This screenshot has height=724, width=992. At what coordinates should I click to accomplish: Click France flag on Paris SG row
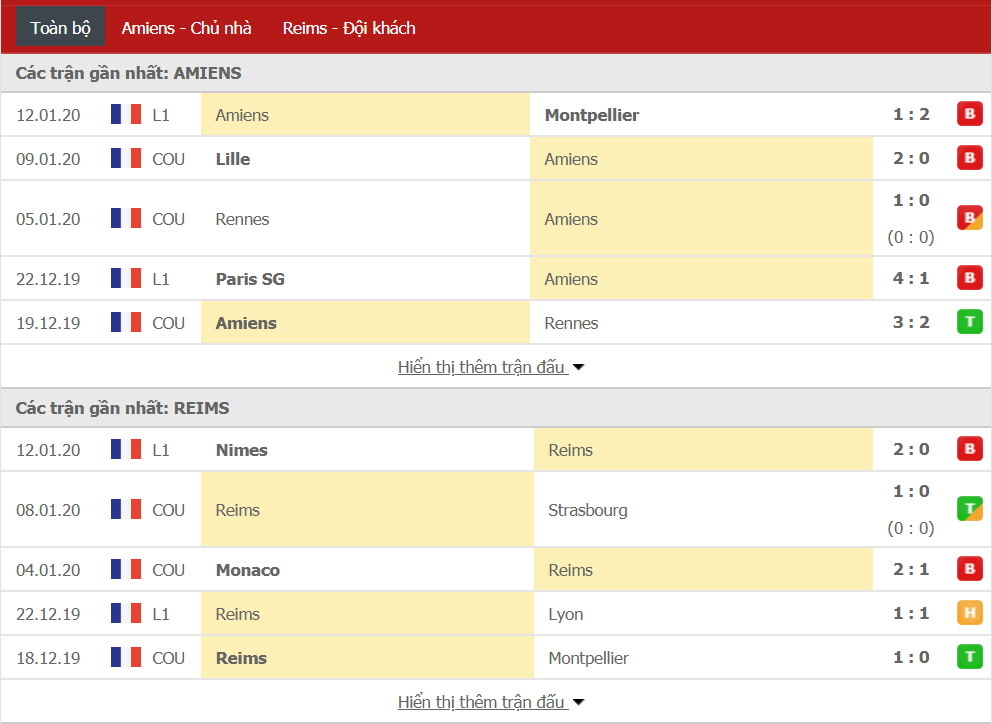(x=126, y=278)
